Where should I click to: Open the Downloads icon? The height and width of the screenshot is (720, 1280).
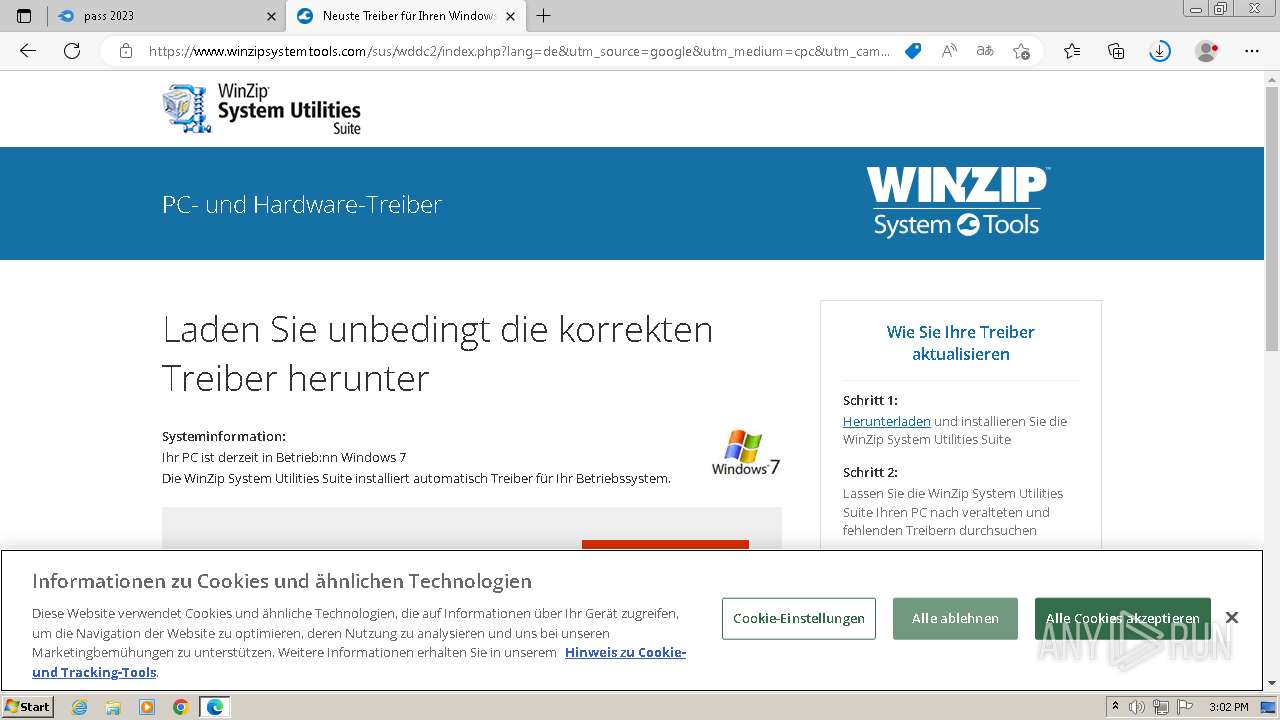(1160, 51)
